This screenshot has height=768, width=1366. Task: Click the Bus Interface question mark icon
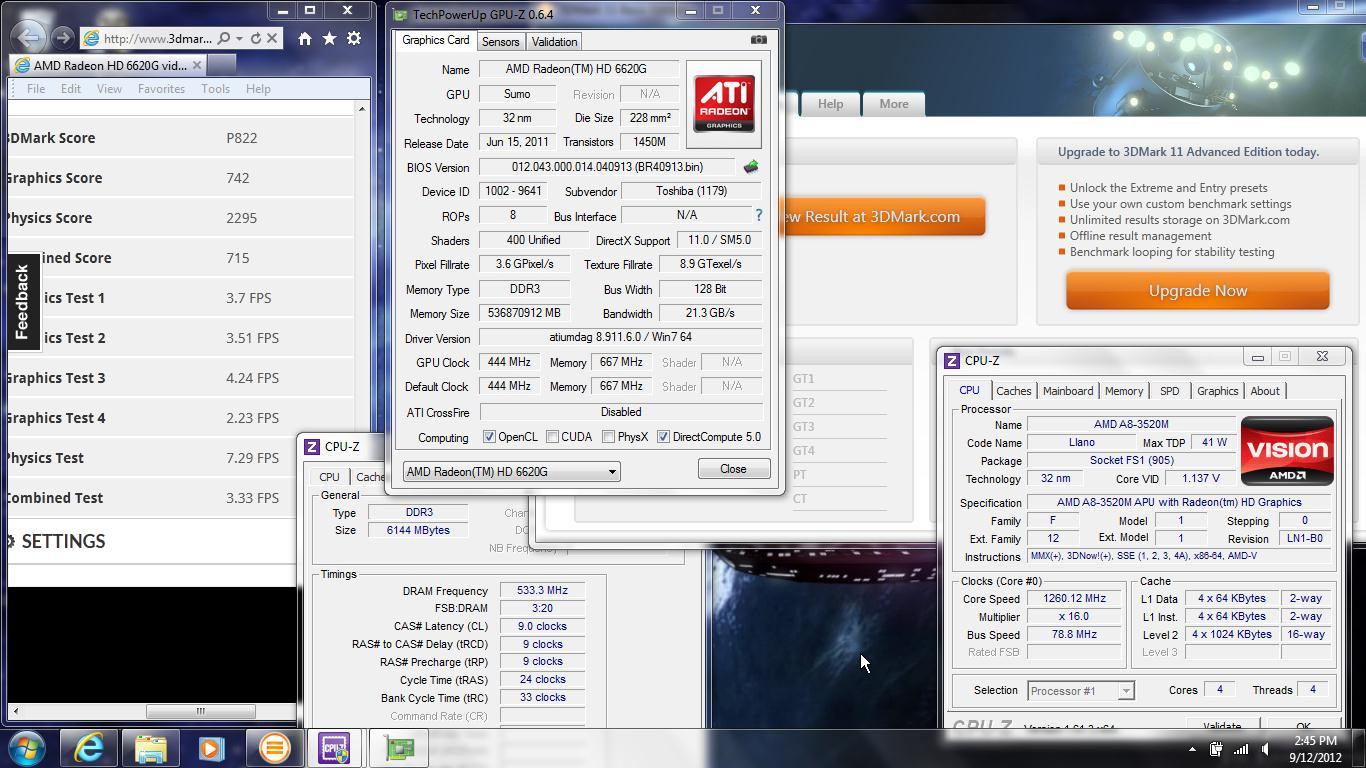coord(758,215)
